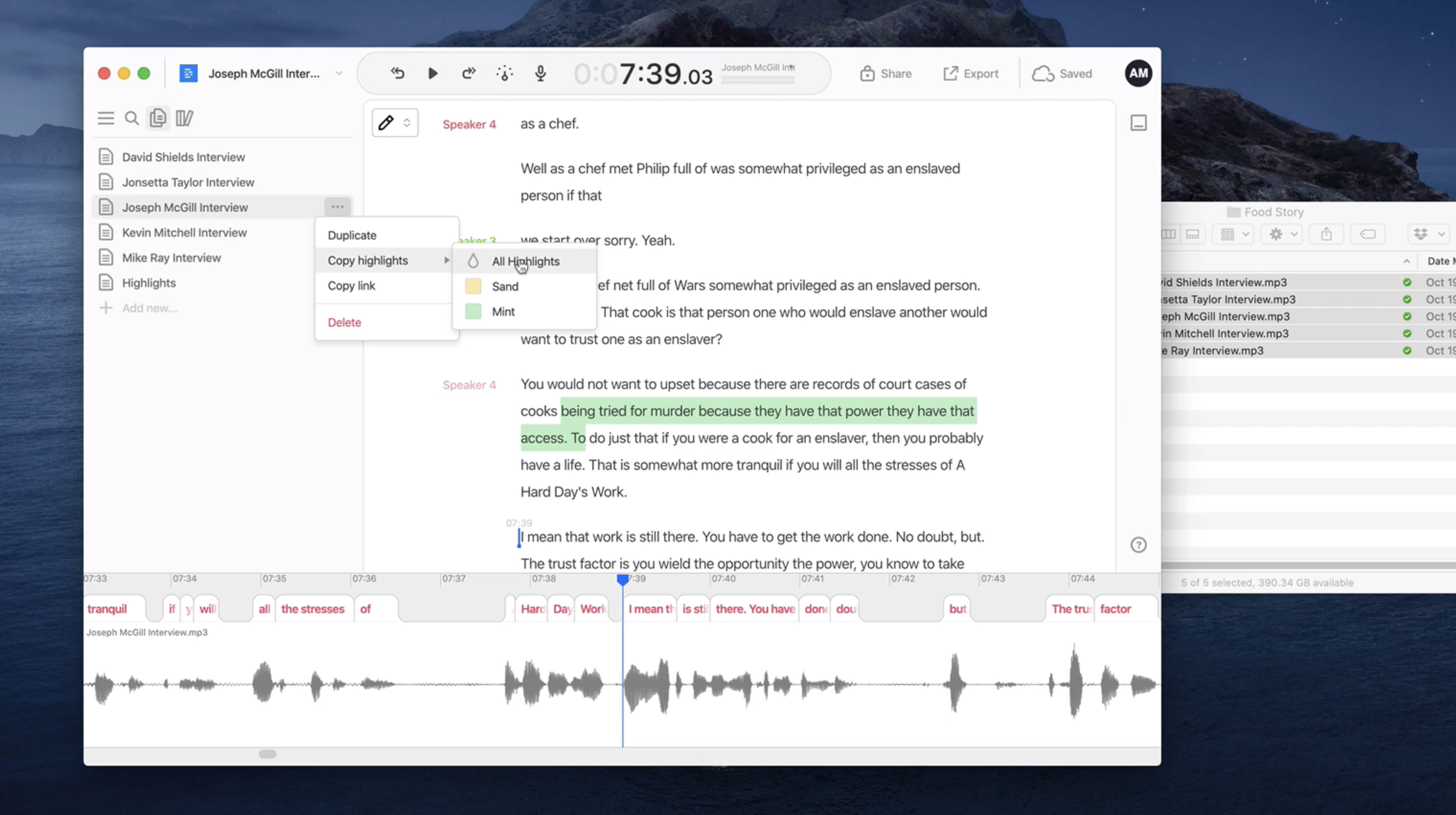Play the Joseph McGill Interview audio
Screen dimensions: 1456x815
[432, 73]
